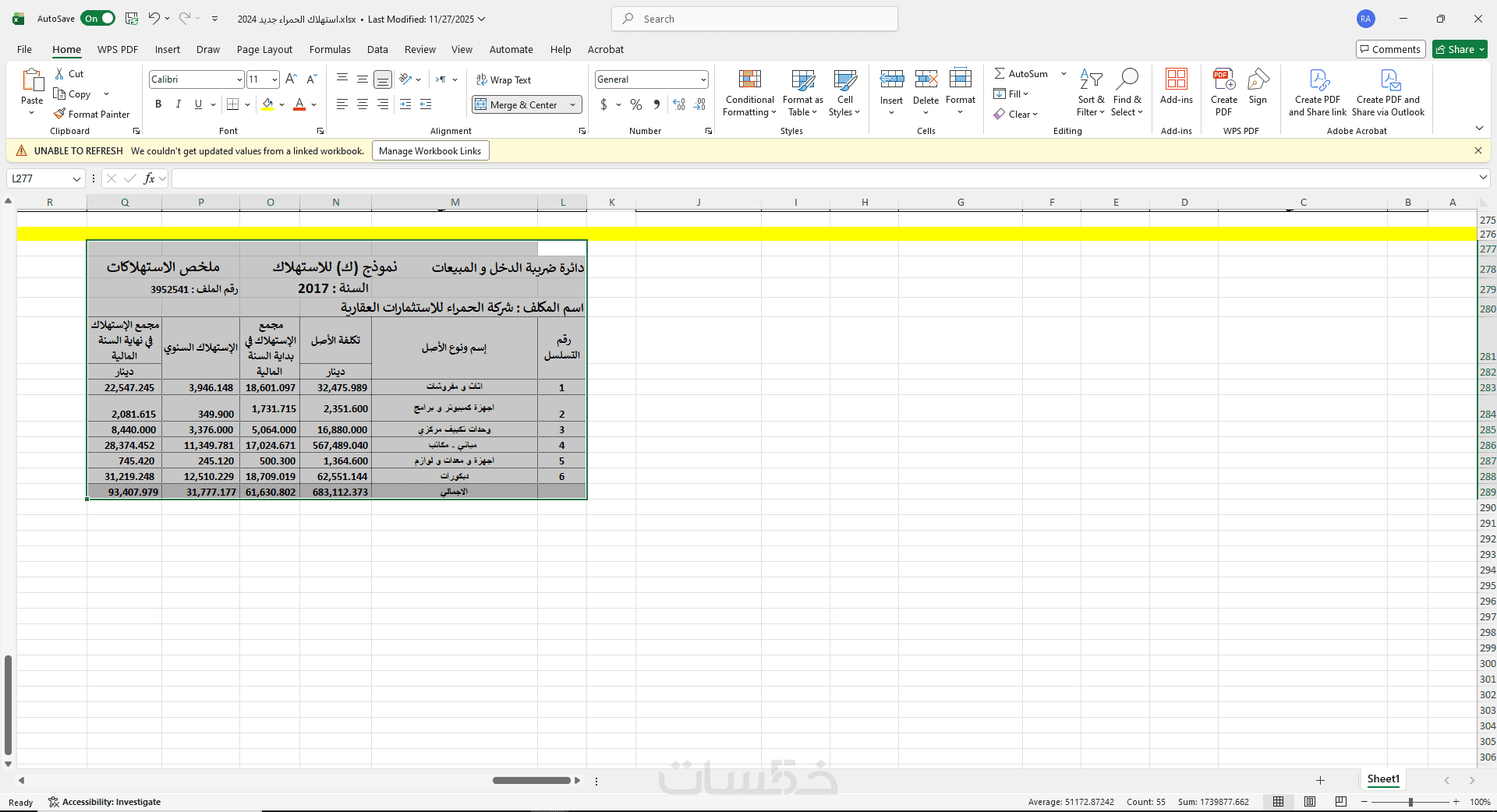Open the Fill dropdown
Viewport: 1497px width, 812px height.
tap(1011, 94)
